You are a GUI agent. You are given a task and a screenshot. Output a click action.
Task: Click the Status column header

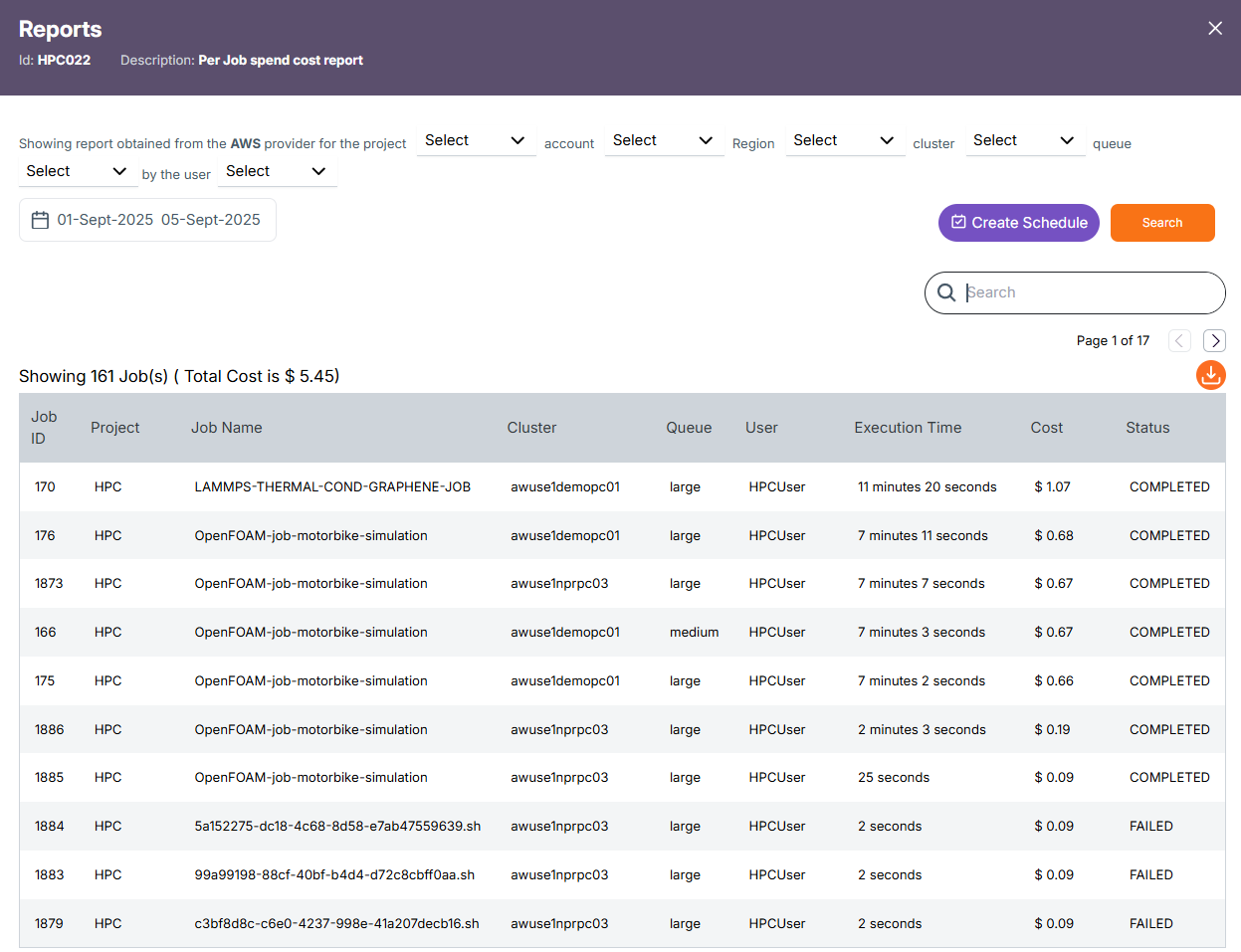pos(1147,428)
